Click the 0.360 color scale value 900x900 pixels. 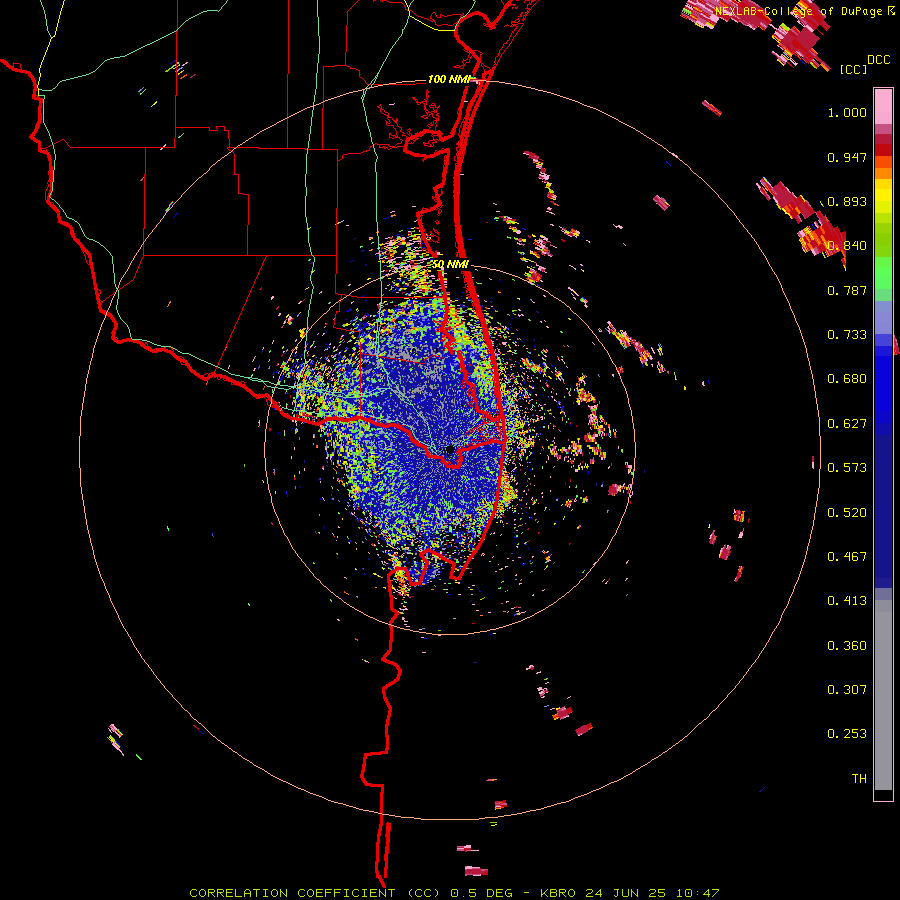click(847, 646)
